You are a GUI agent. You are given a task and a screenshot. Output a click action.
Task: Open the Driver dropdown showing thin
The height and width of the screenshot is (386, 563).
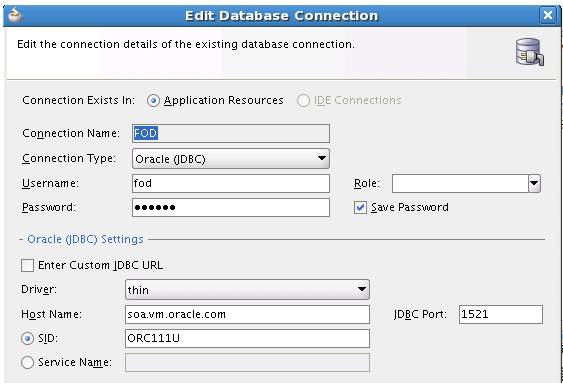coord(247,290)
